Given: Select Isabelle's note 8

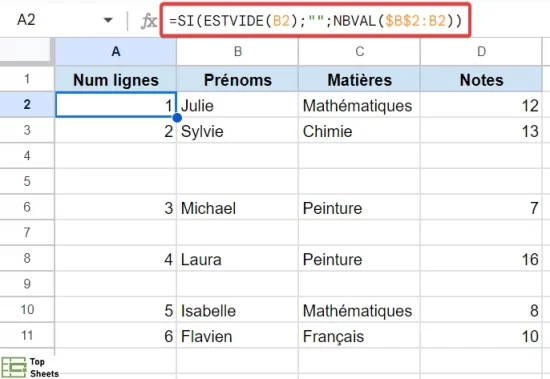Looking at the screenshot, I should [x=481, y=310].
